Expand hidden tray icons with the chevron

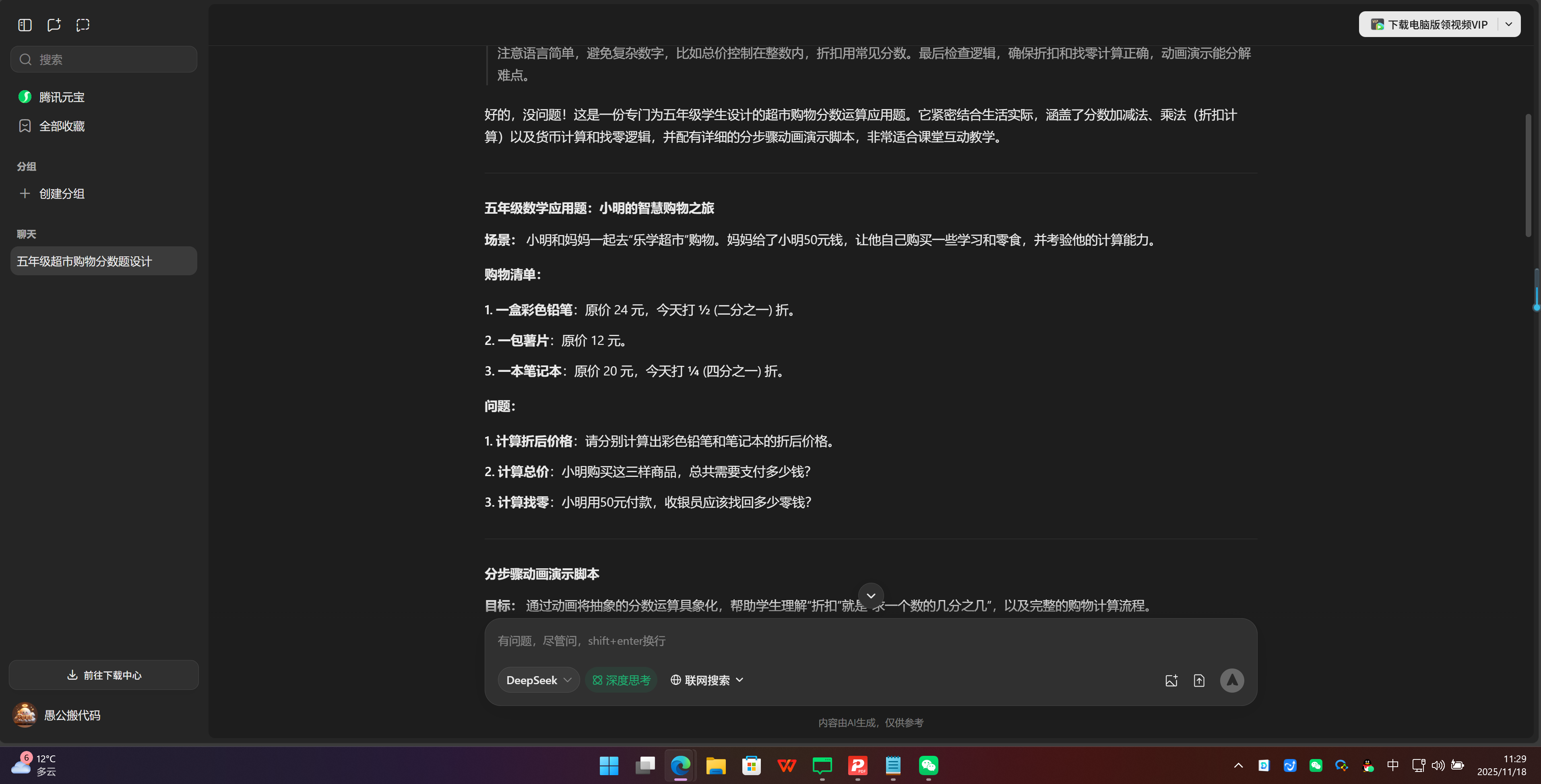coord(1238,766)
